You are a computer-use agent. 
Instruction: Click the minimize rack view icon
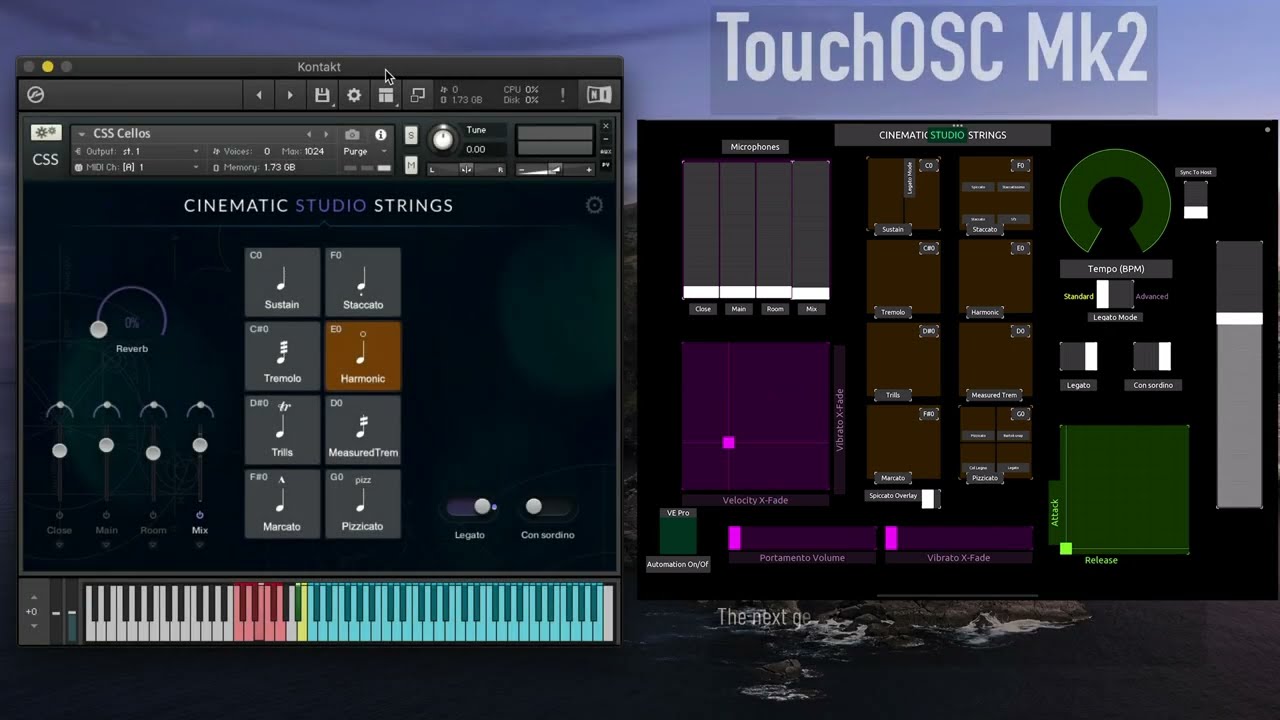point(418,95)
